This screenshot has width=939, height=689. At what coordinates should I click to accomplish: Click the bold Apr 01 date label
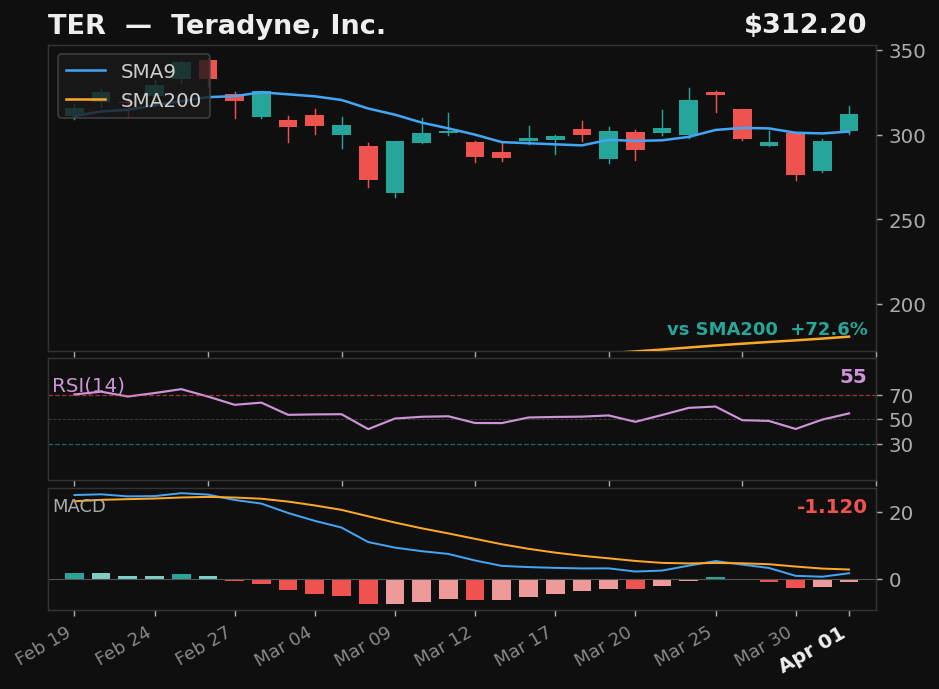813,650
